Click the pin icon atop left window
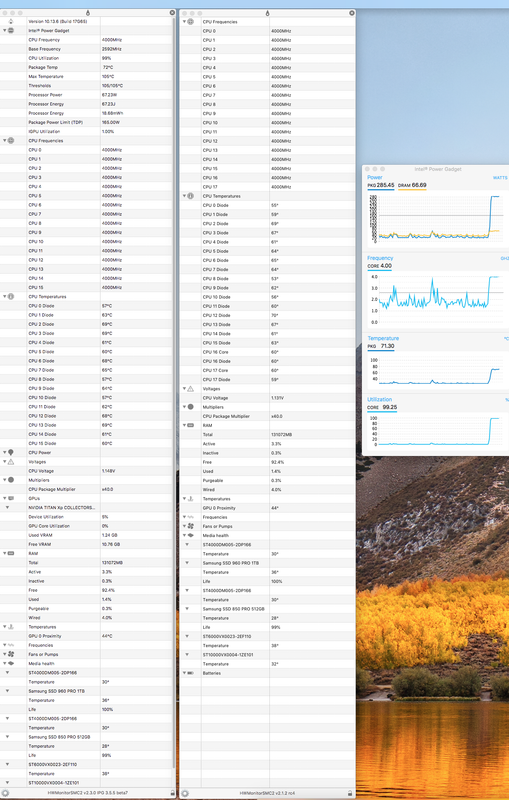The height and width of the screenshot is (800, 509). coord(88,13)
